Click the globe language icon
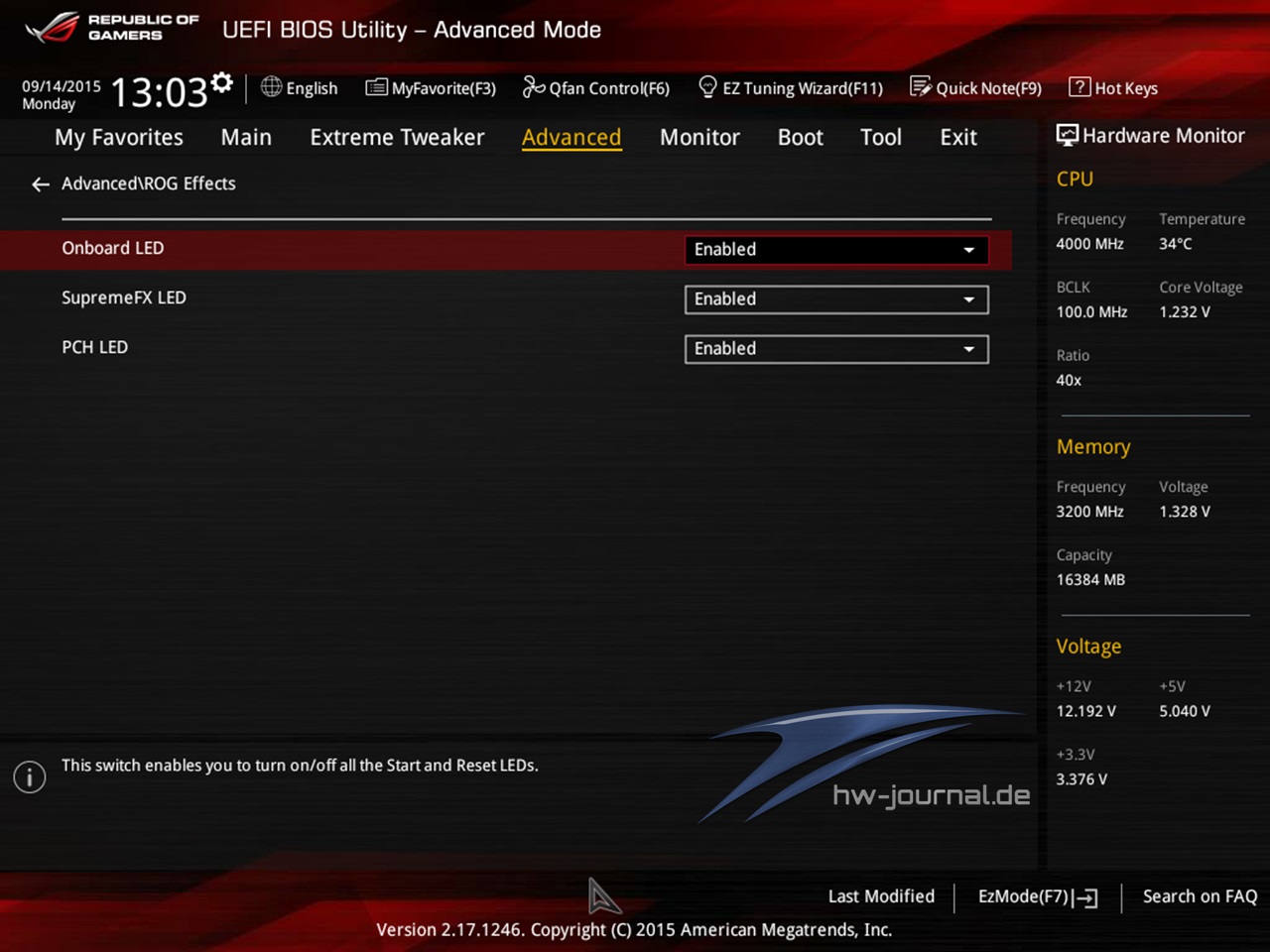 [x=271, y=87]
